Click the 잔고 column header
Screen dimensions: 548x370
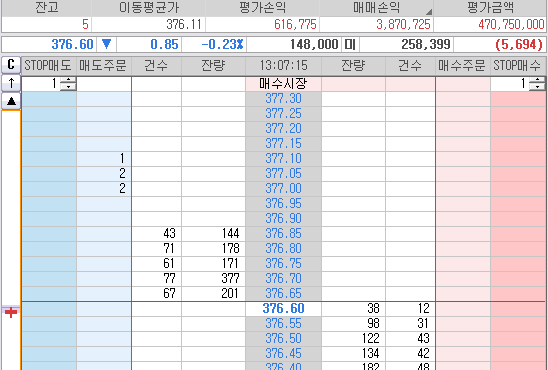pos(46,8)
